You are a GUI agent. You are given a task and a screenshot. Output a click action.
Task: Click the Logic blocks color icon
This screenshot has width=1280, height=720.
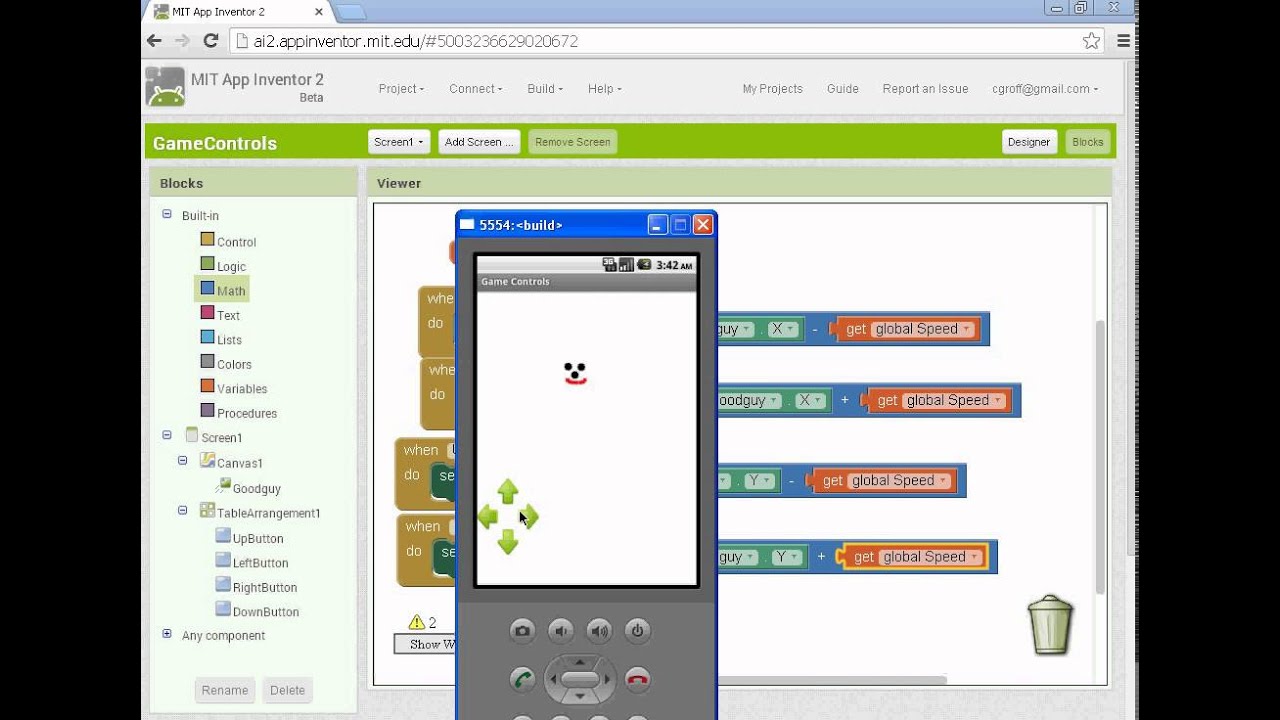pyautogui.click(x=207, y=264)
